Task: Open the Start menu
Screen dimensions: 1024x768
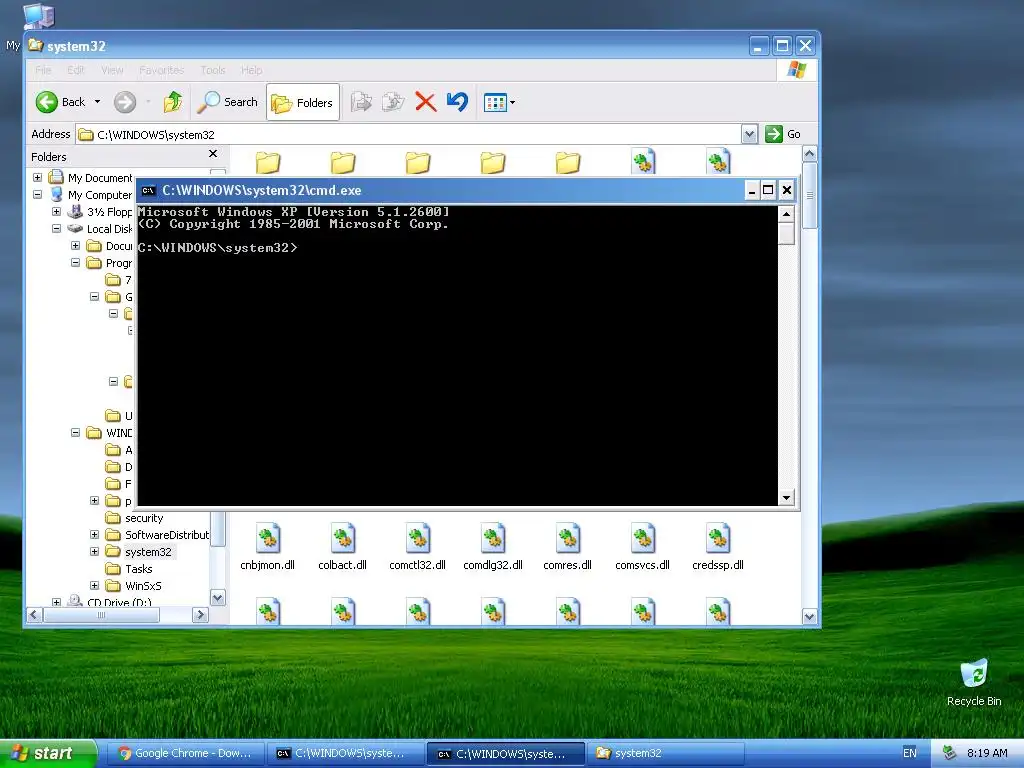Action: point(48,754)
